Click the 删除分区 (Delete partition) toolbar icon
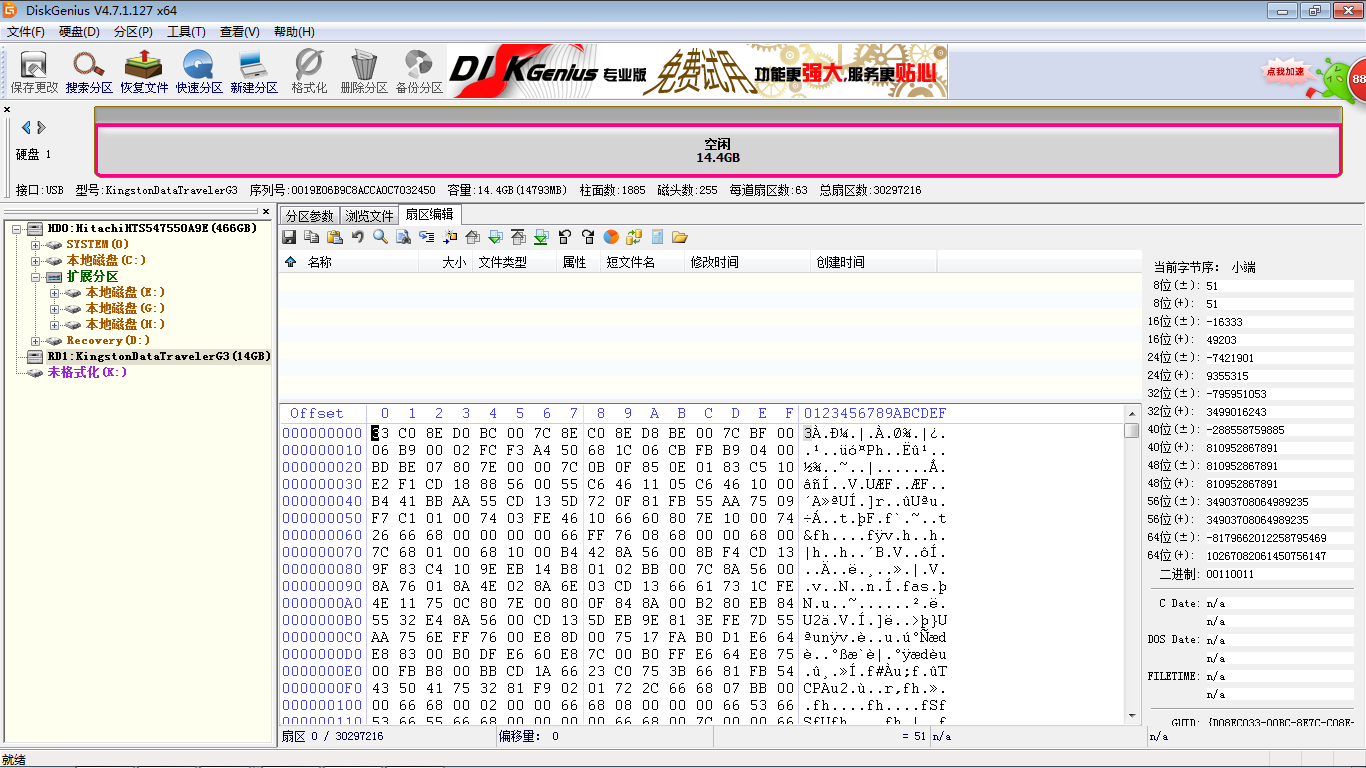This screenshot has height=768, width=1366. [364, 71]
